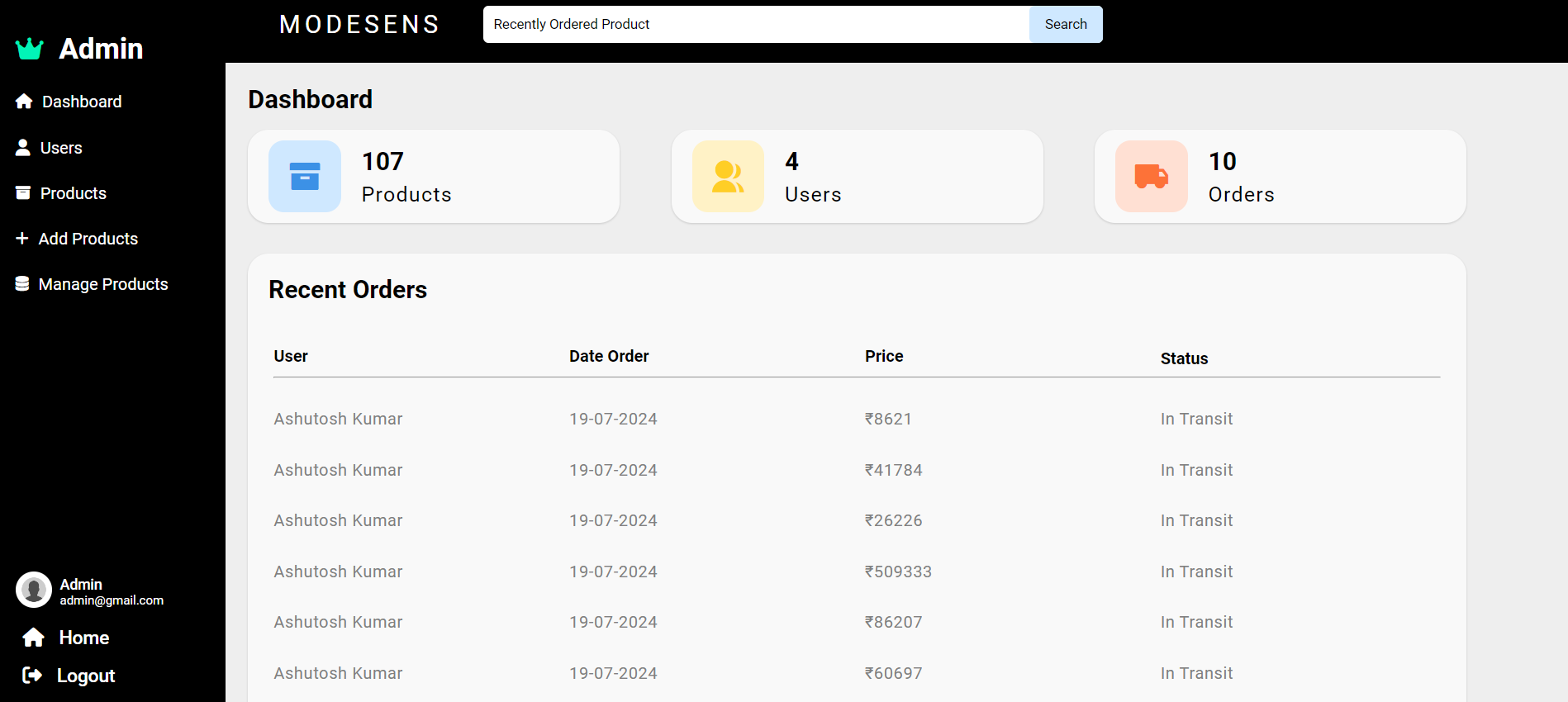Focus the Recently Ordered Product search field
The image size is (1568, 702).
(756, 24)
